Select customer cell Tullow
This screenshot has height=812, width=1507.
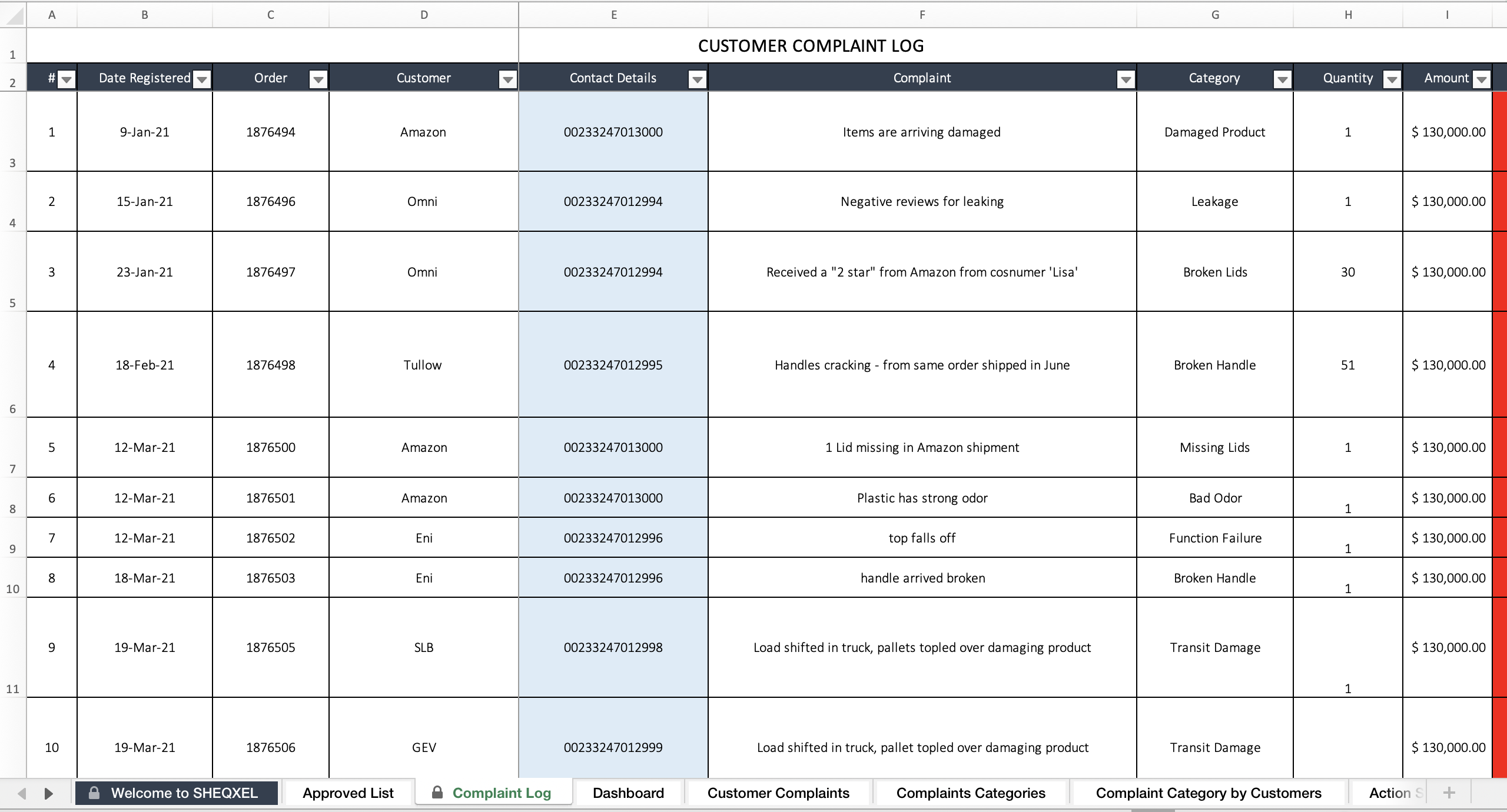424,365
